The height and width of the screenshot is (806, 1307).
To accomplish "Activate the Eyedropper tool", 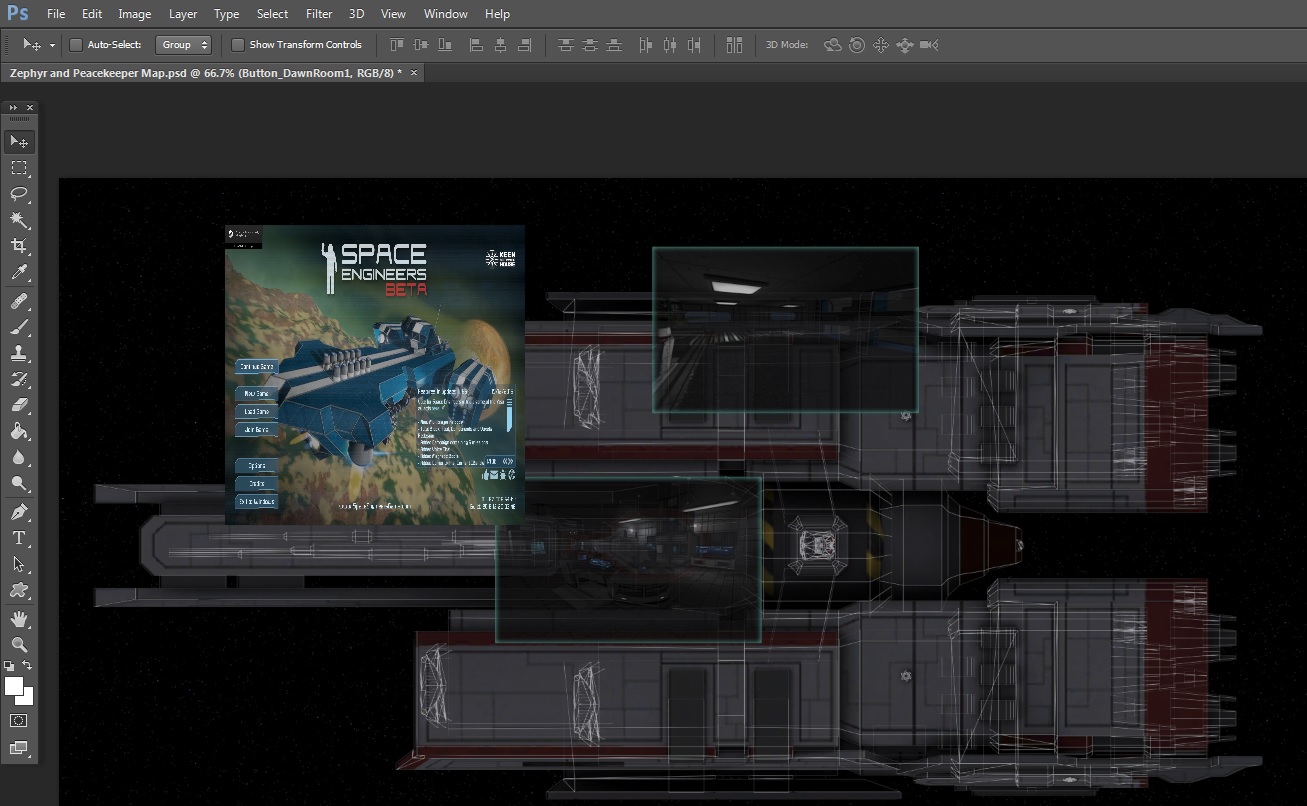I will [x=19, y=272].
